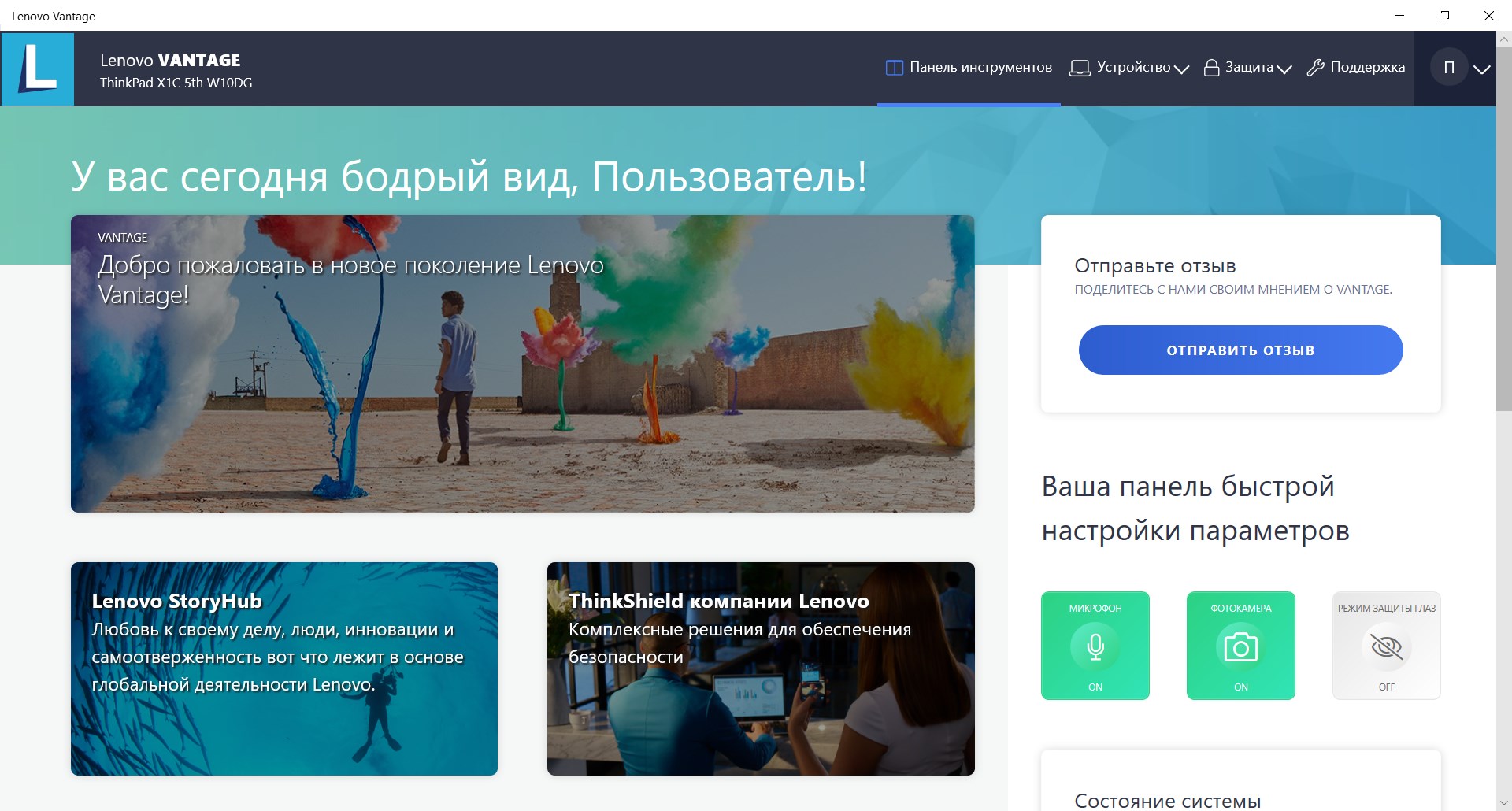The height and width of the screenshot is (811, 1512).
Task: Toggle the Микрофон quick setting tile
Action: pos(1095,646)
